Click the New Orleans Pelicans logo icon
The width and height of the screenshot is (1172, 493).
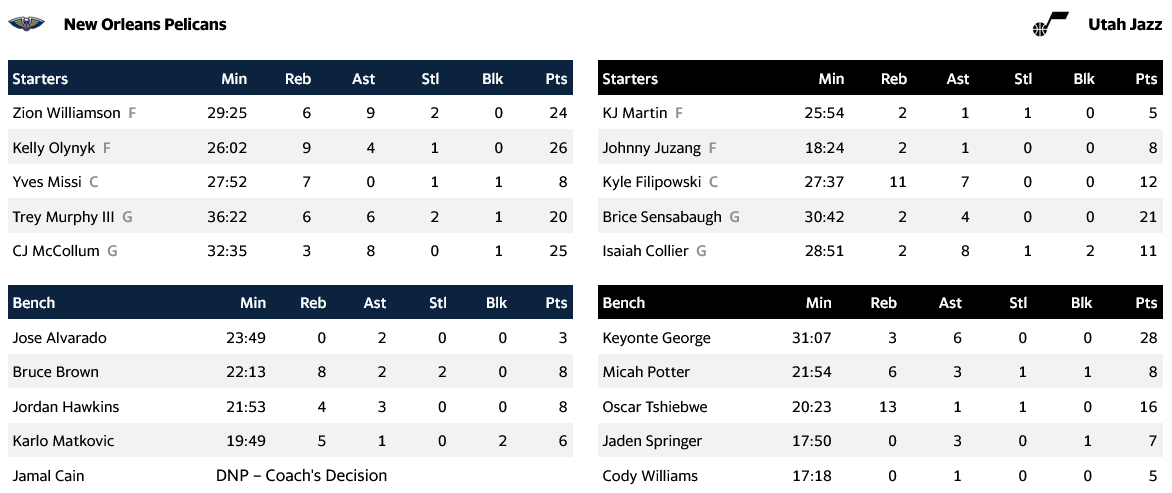pyautogui.click(x=27, y=24)
